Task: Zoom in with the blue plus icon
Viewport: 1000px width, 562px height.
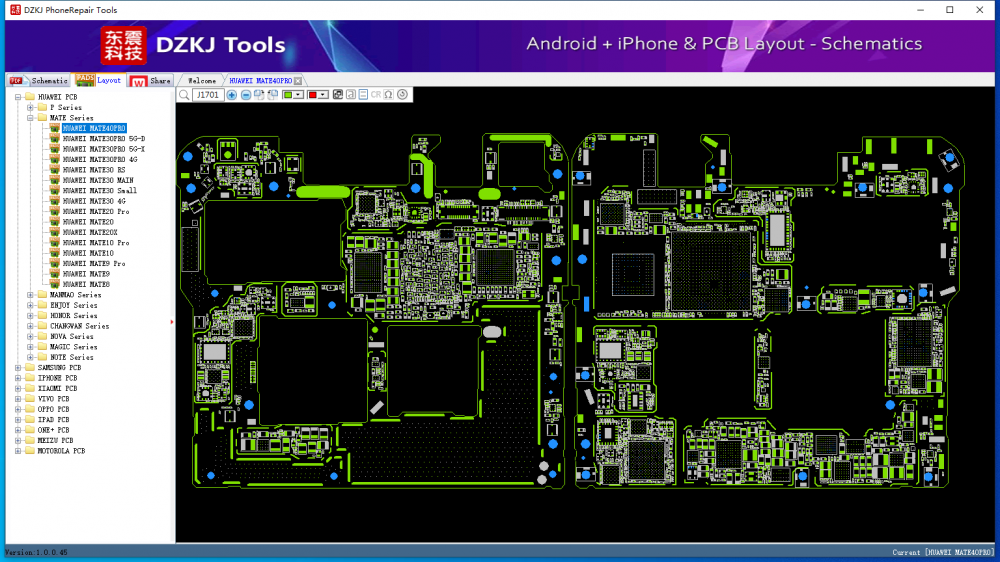Action: [232, 95]
